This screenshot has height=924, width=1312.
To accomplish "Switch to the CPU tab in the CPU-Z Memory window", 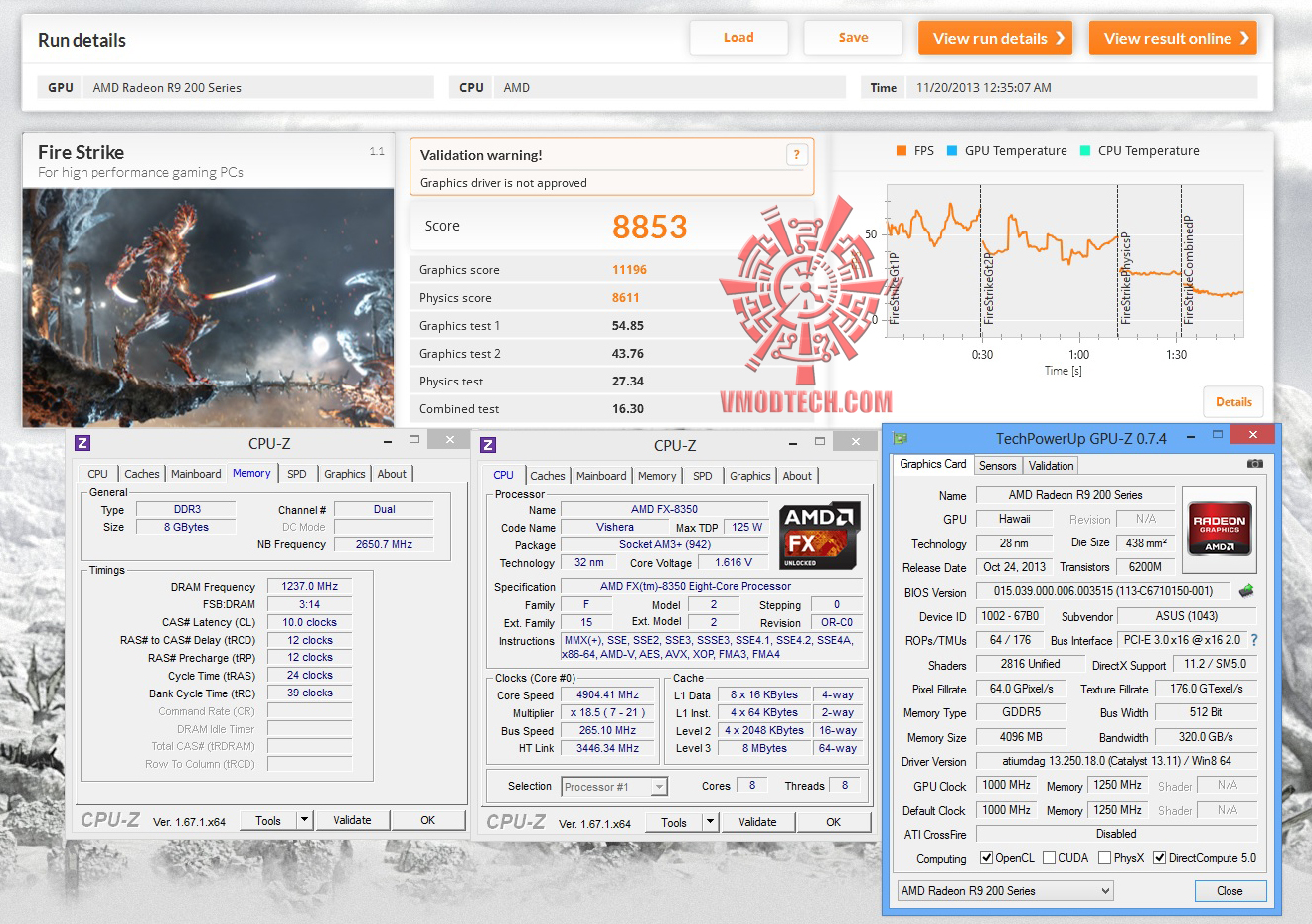I will click(97, 474).
